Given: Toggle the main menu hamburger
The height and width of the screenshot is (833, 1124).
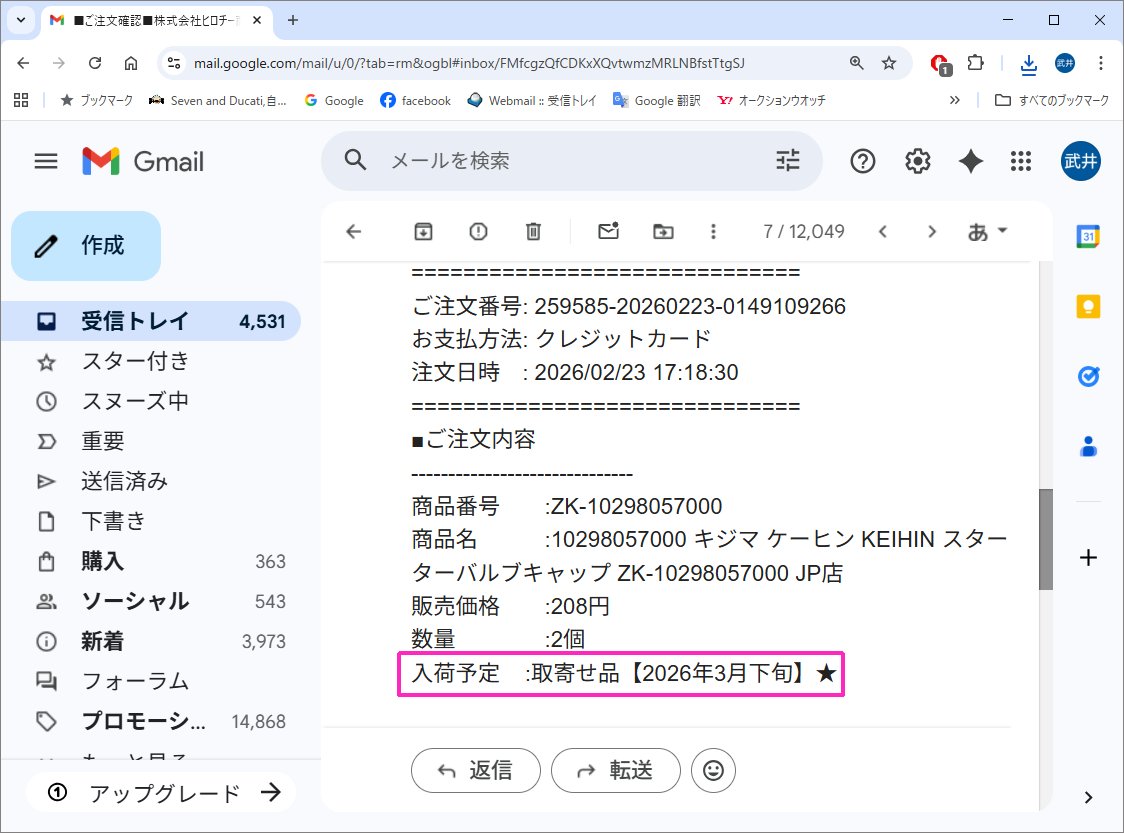Looking at the screenshot, I should (x=46, y=161).
